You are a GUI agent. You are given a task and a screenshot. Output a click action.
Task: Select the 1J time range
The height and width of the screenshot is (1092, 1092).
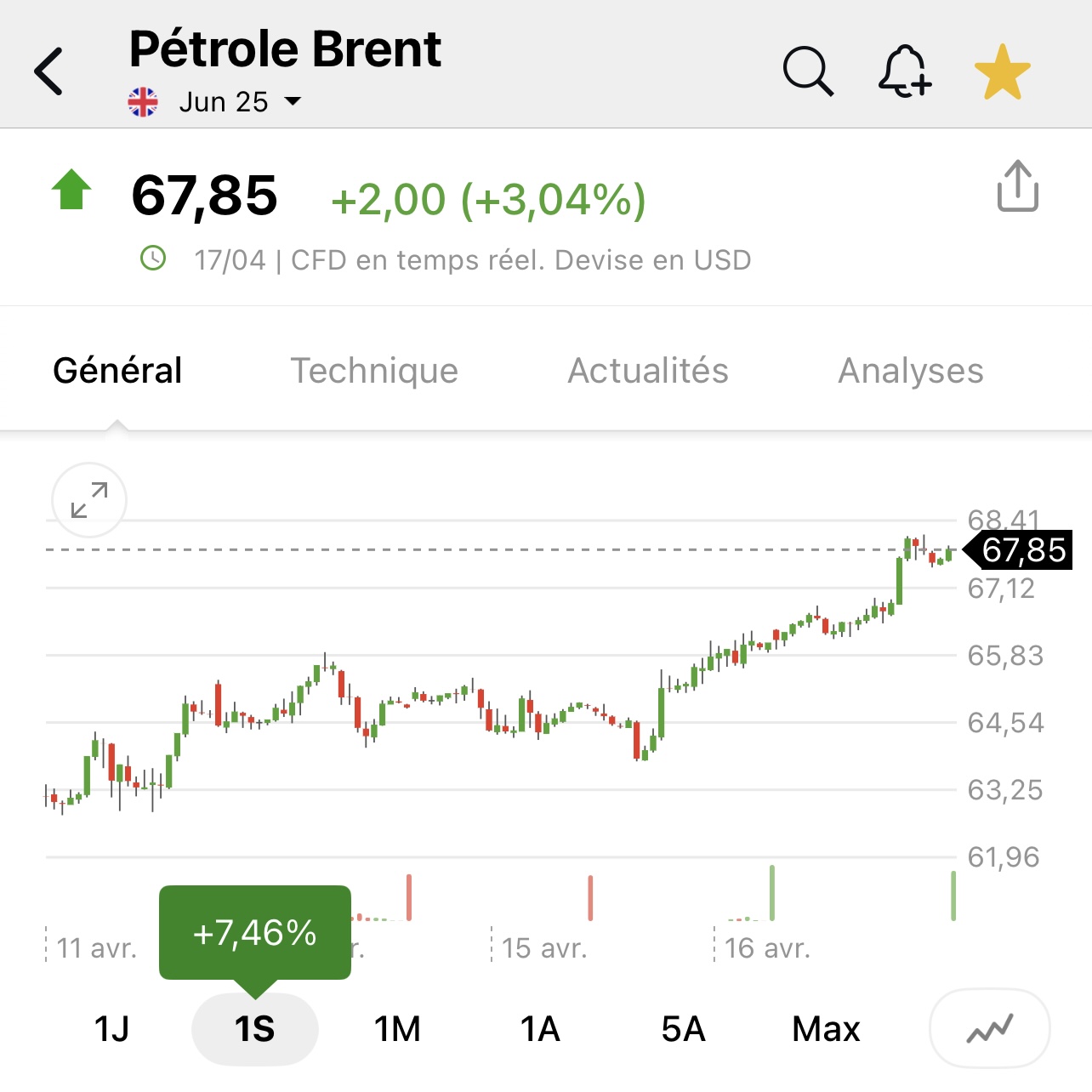coord(111,1029)
